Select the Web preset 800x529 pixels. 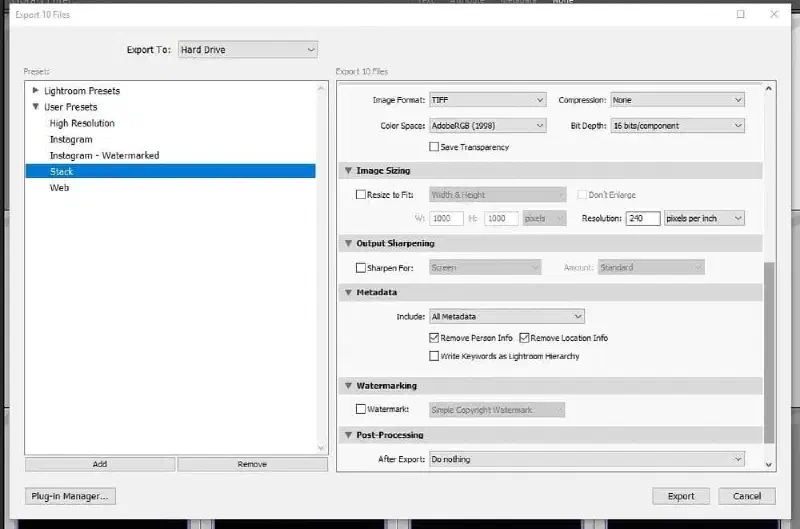(59, 187)
